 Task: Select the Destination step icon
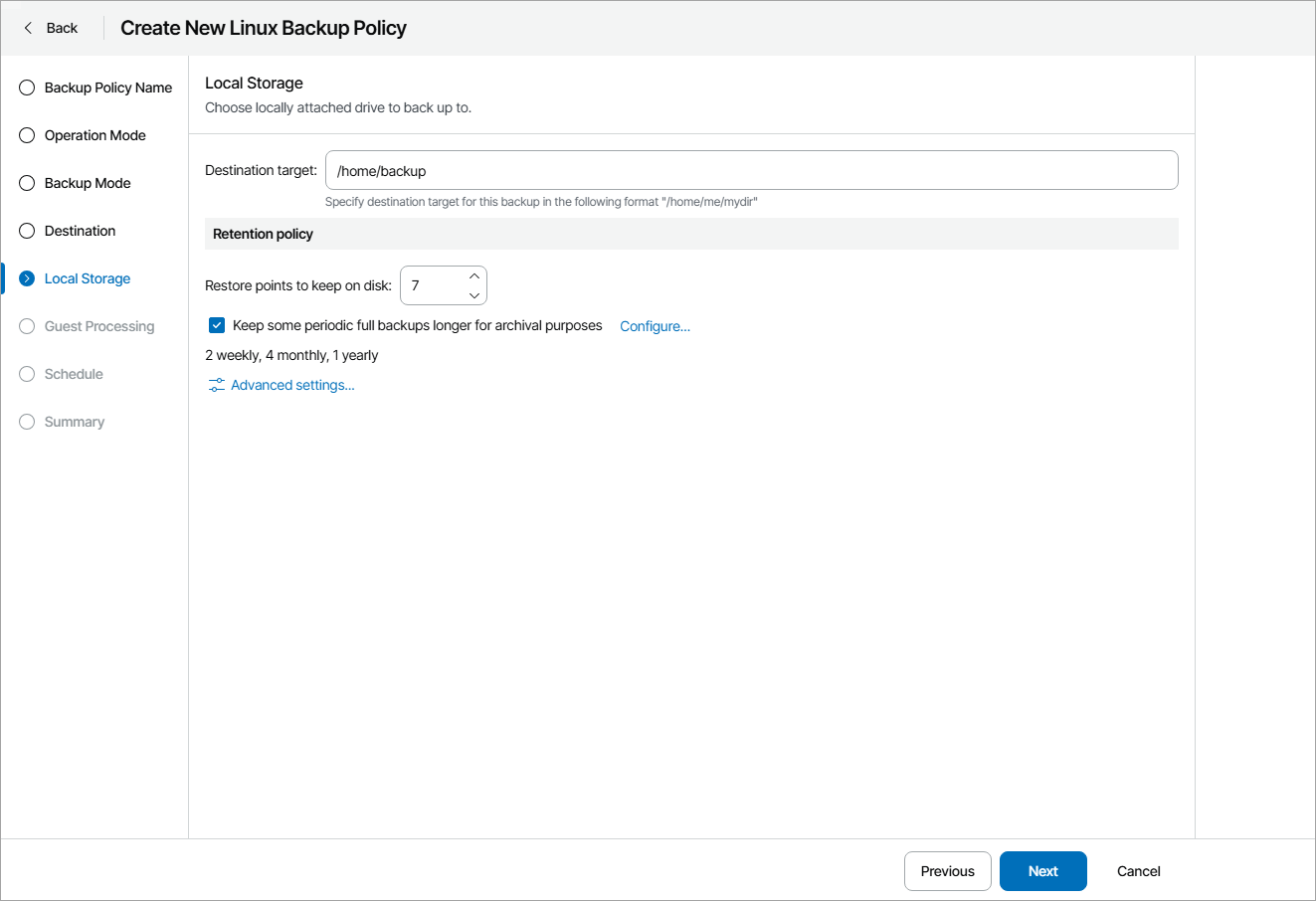pyautogui.click(x=26, y=231)
